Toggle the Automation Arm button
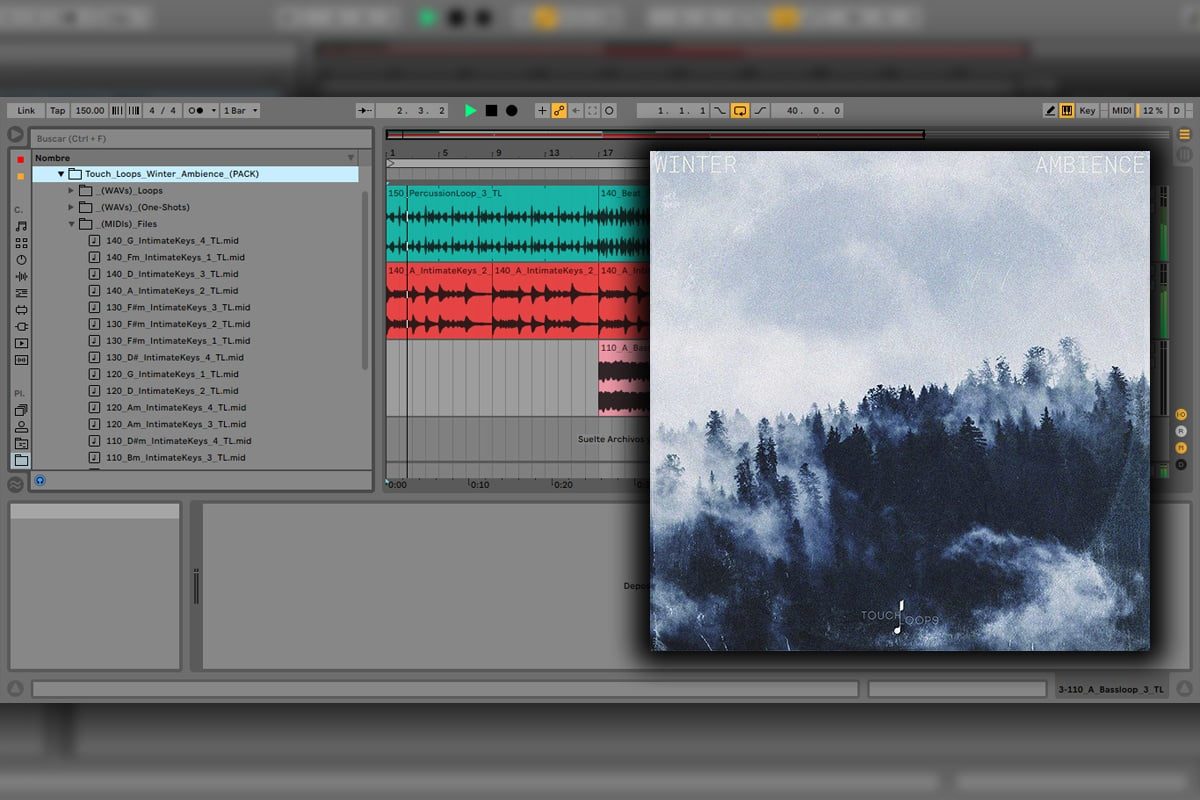The height and width of the screenshot is (800, 1200). point(559,111)
